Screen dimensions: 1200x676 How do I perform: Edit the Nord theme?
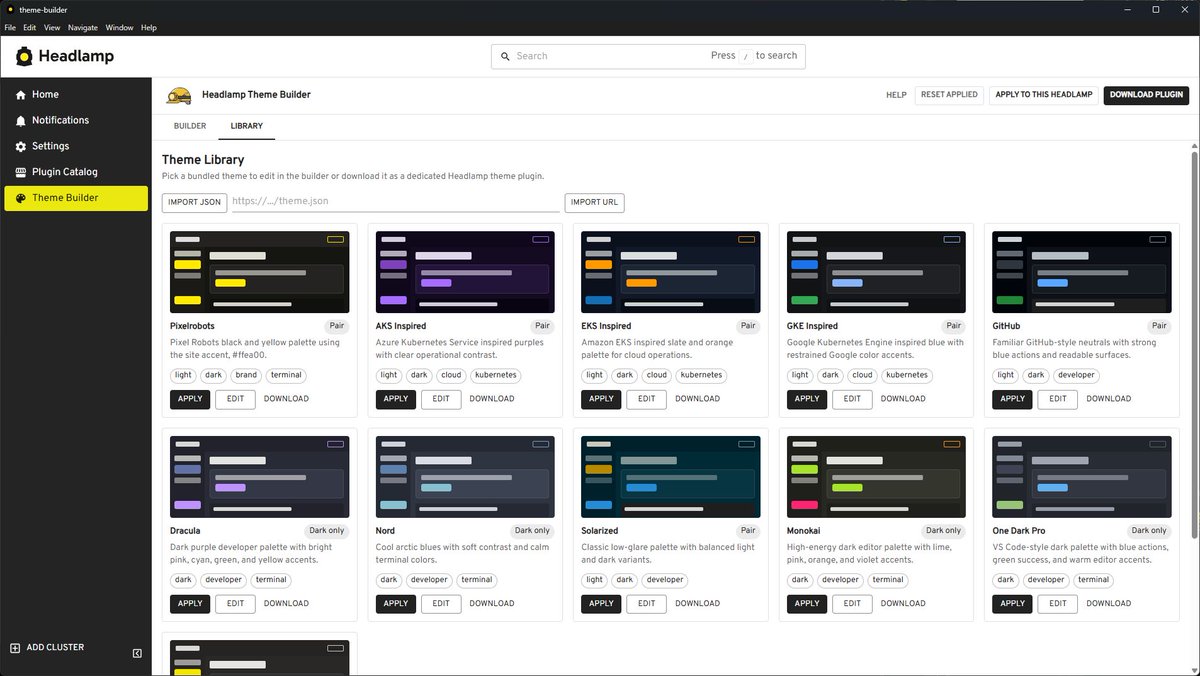click(x=441, y=604)
